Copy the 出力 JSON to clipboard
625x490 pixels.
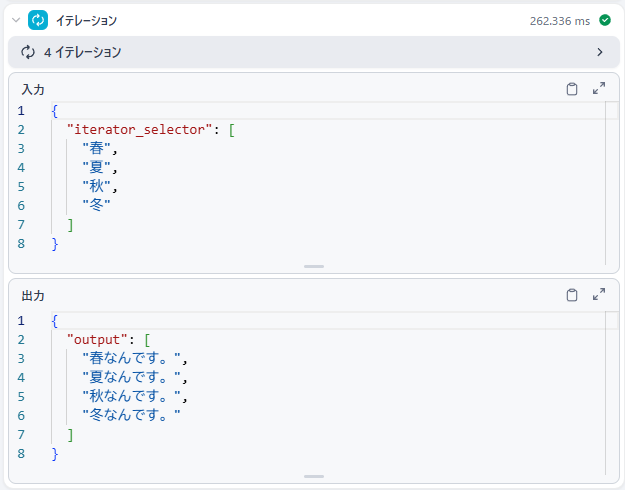[572, 295]
